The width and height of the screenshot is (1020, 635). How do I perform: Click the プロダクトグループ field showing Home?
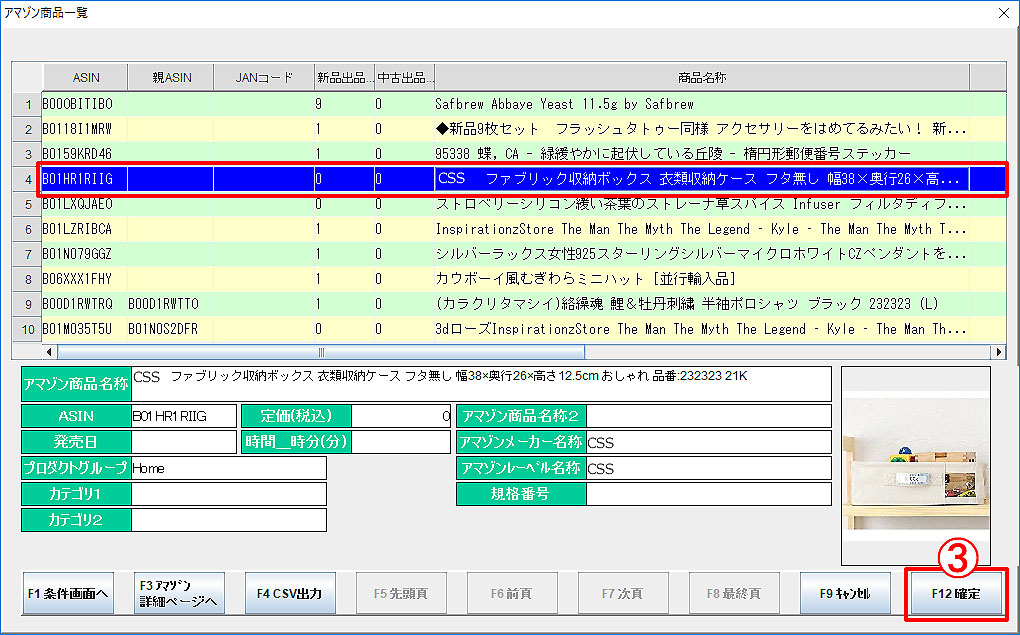click(x=228, y=468)
